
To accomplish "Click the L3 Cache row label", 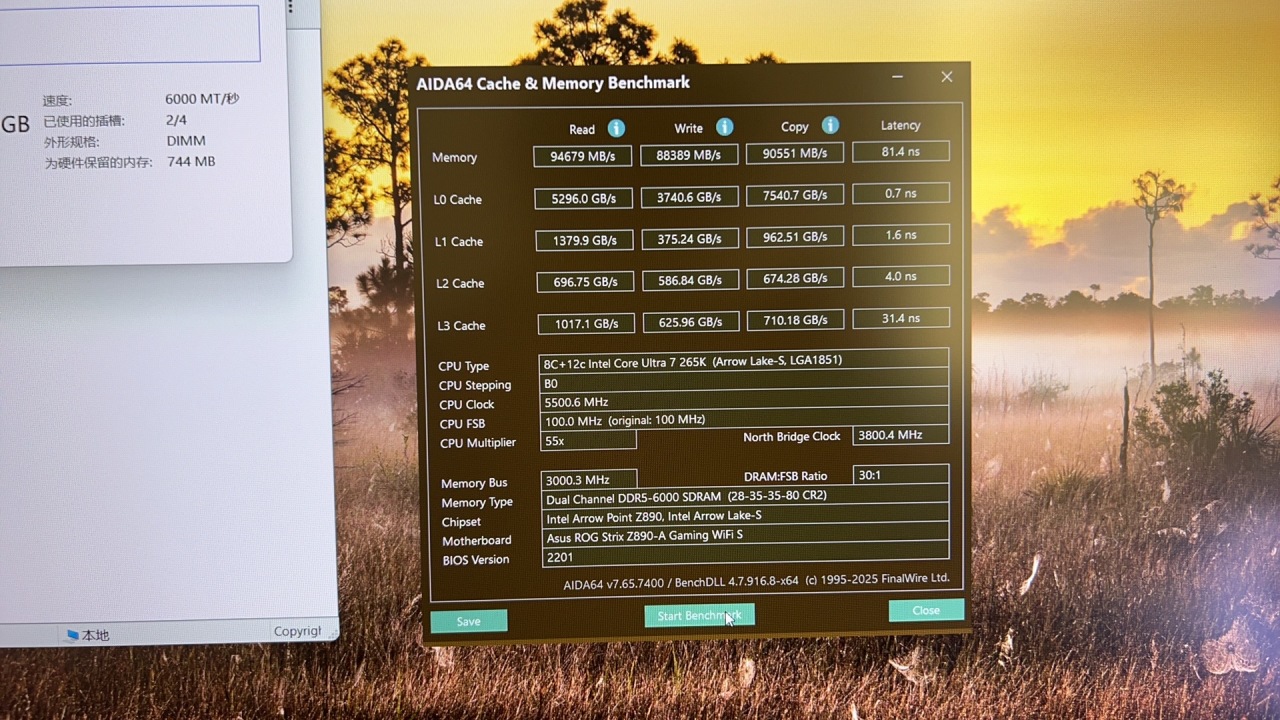I will pos(461,326).
